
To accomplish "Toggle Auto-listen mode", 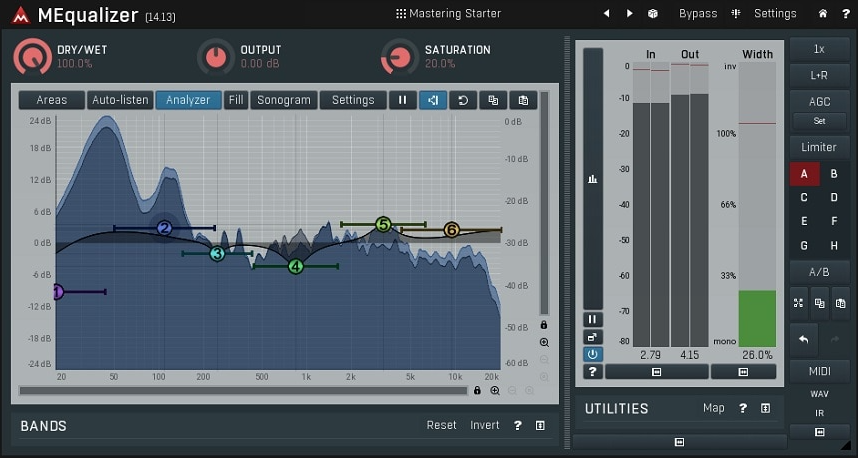I will coord(120,100).
